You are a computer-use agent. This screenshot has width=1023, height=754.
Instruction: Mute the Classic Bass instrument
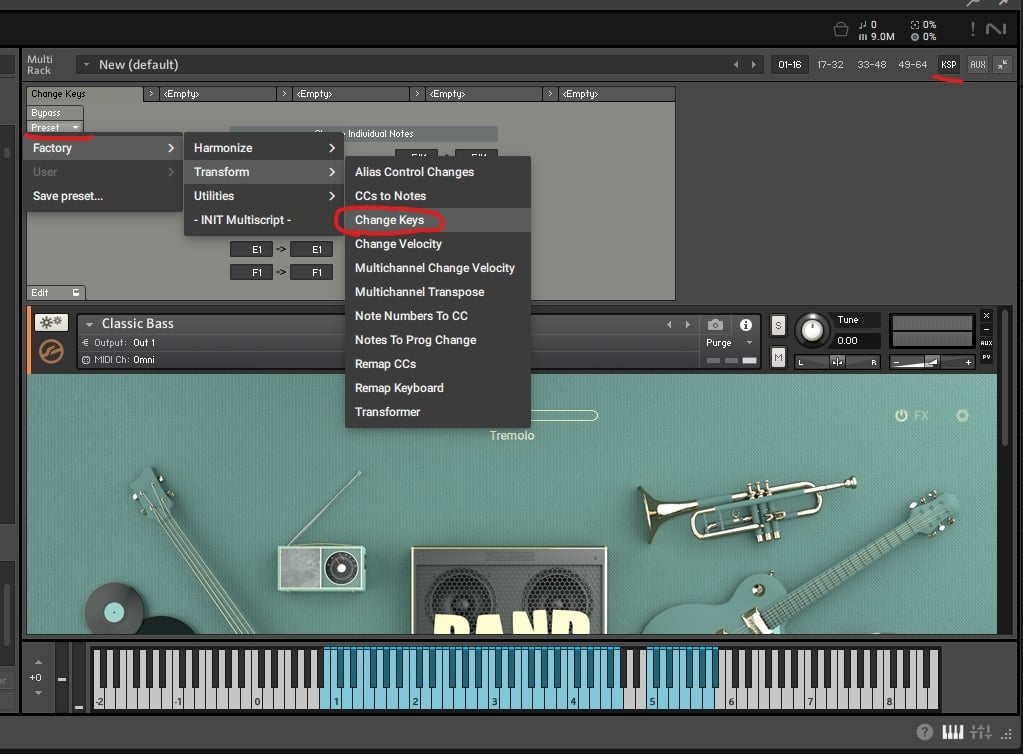[778, 357]
